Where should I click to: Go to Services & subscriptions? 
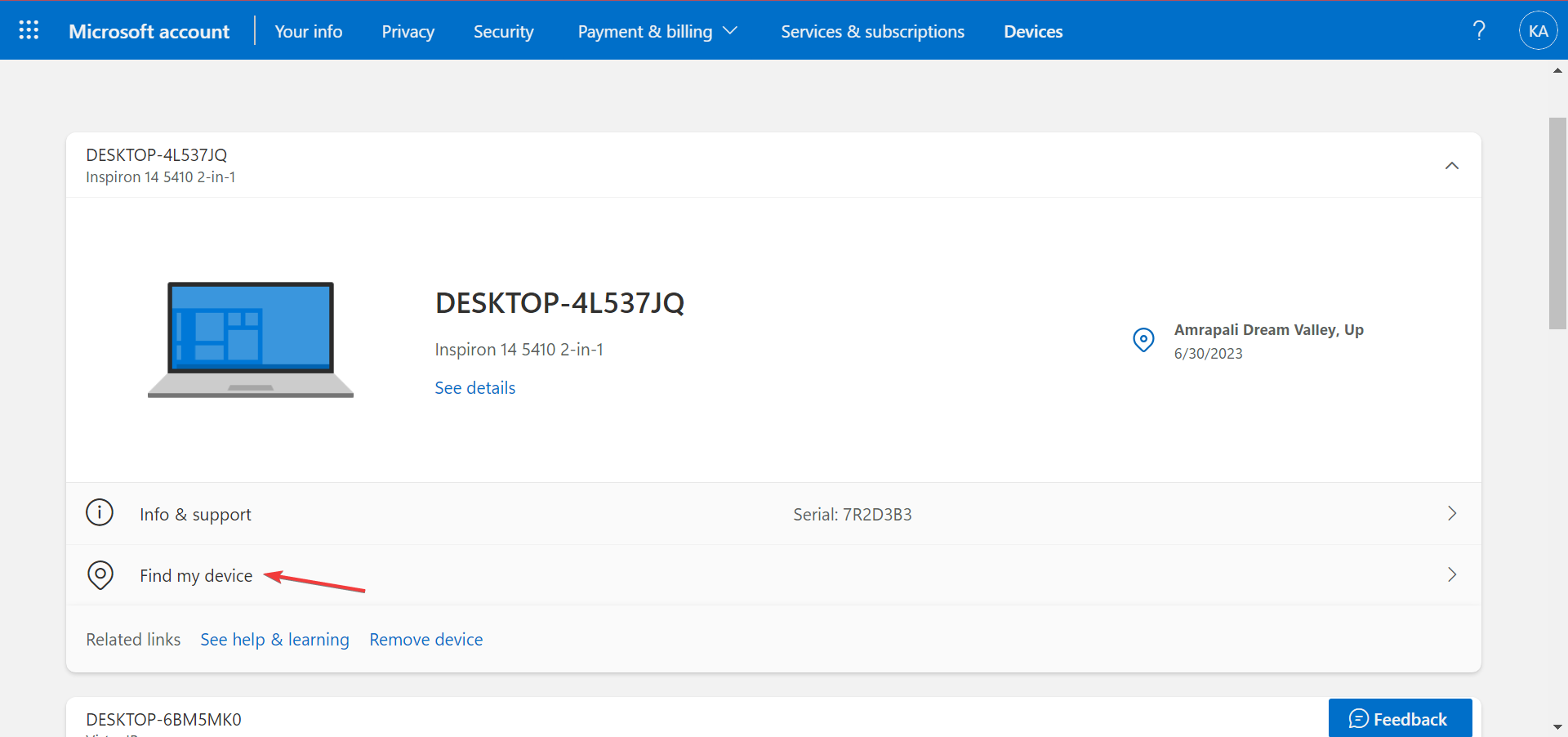[872, 31]
